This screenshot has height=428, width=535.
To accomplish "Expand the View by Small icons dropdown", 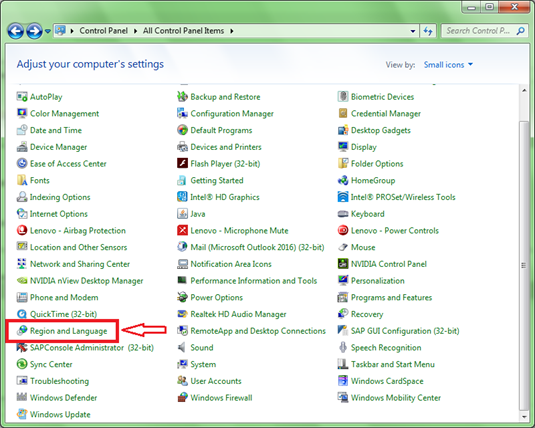I will pos(448,65).
